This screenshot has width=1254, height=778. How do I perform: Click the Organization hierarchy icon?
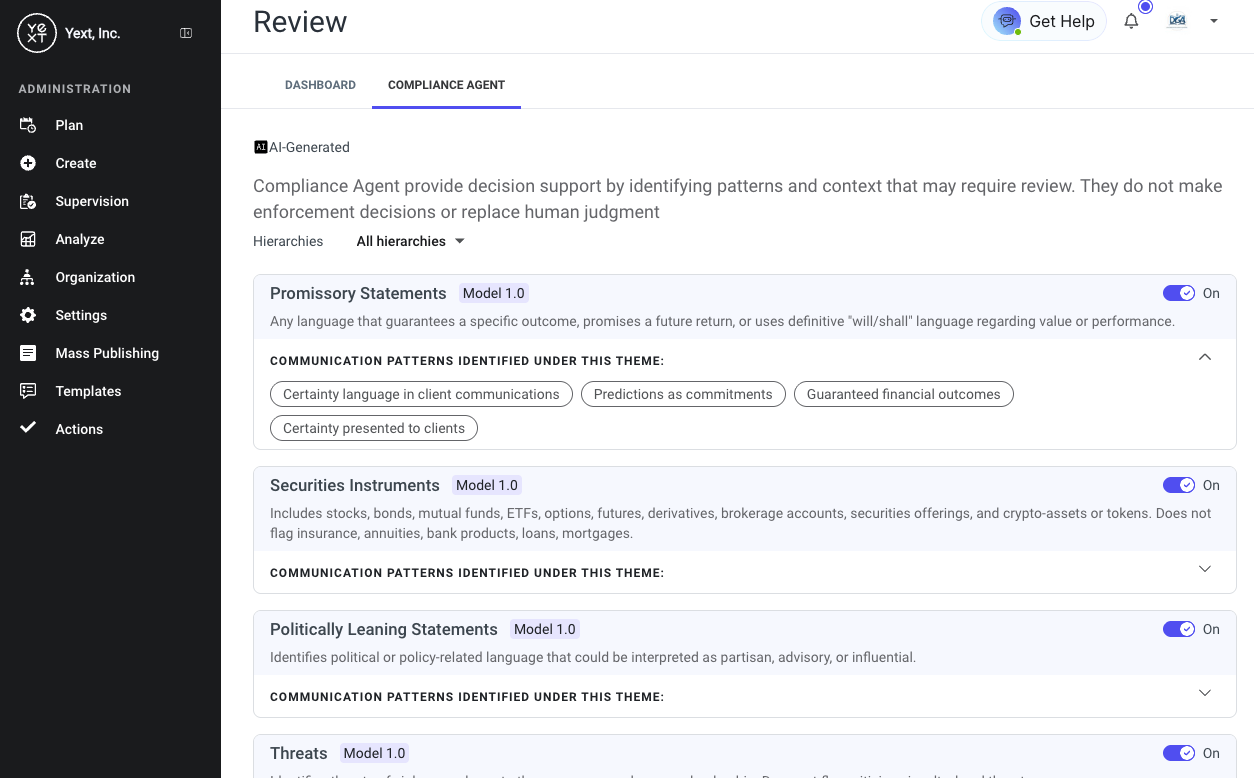click(x=28, y=277)
